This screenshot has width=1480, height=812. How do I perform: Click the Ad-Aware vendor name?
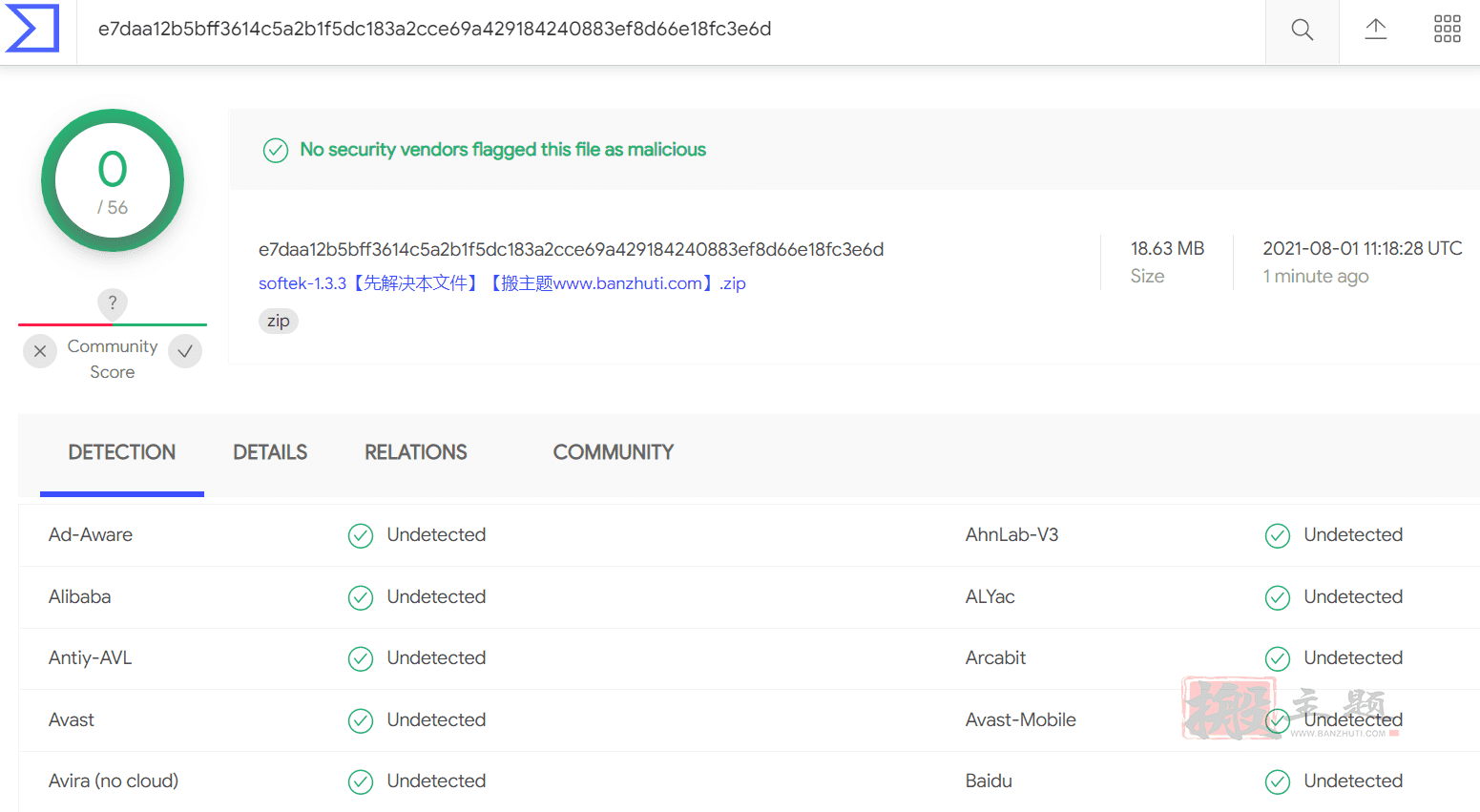point(91,535)
